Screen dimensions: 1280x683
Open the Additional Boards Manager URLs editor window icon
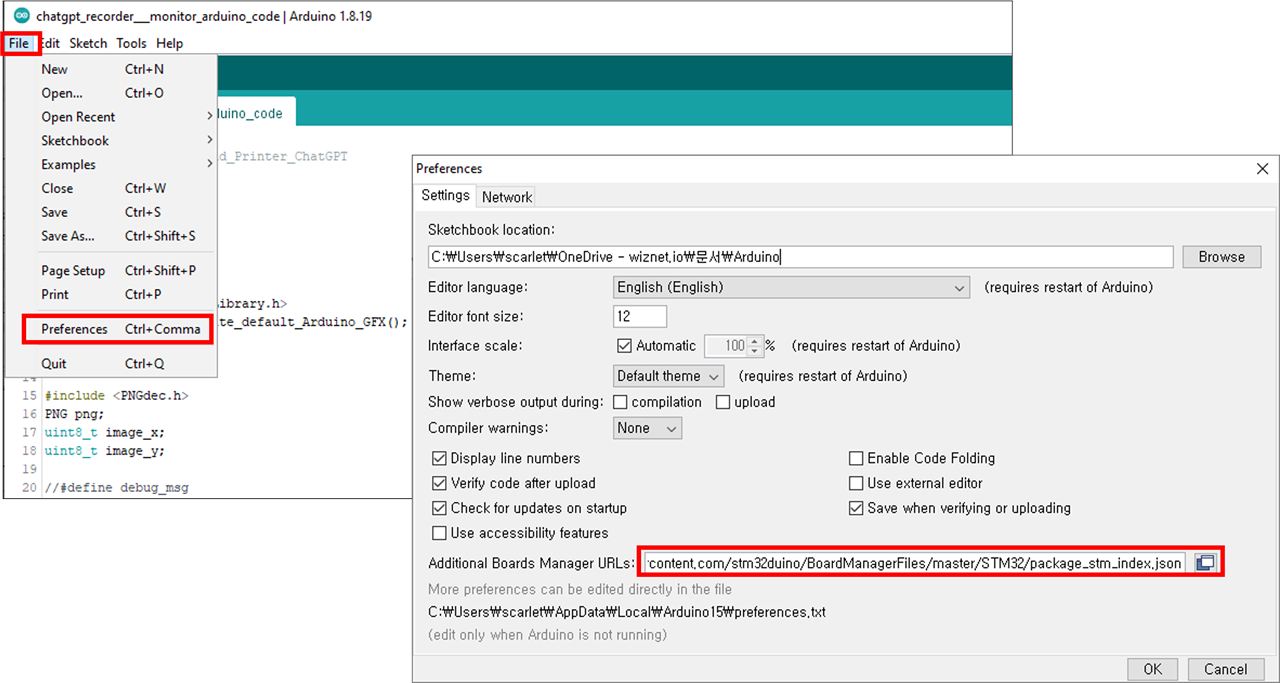point(1206,563)
